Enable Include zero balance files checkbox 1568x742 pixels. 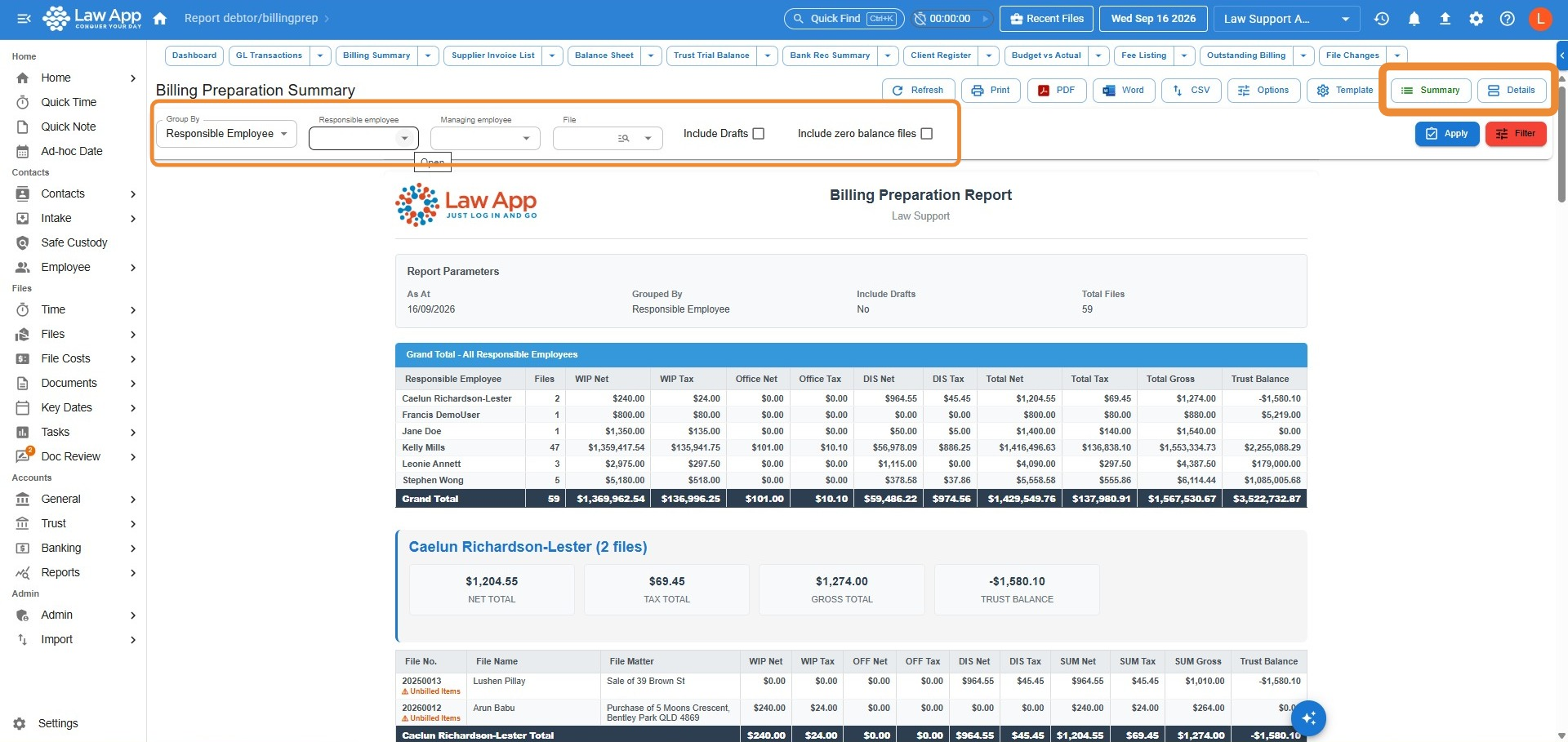[927, 134]
